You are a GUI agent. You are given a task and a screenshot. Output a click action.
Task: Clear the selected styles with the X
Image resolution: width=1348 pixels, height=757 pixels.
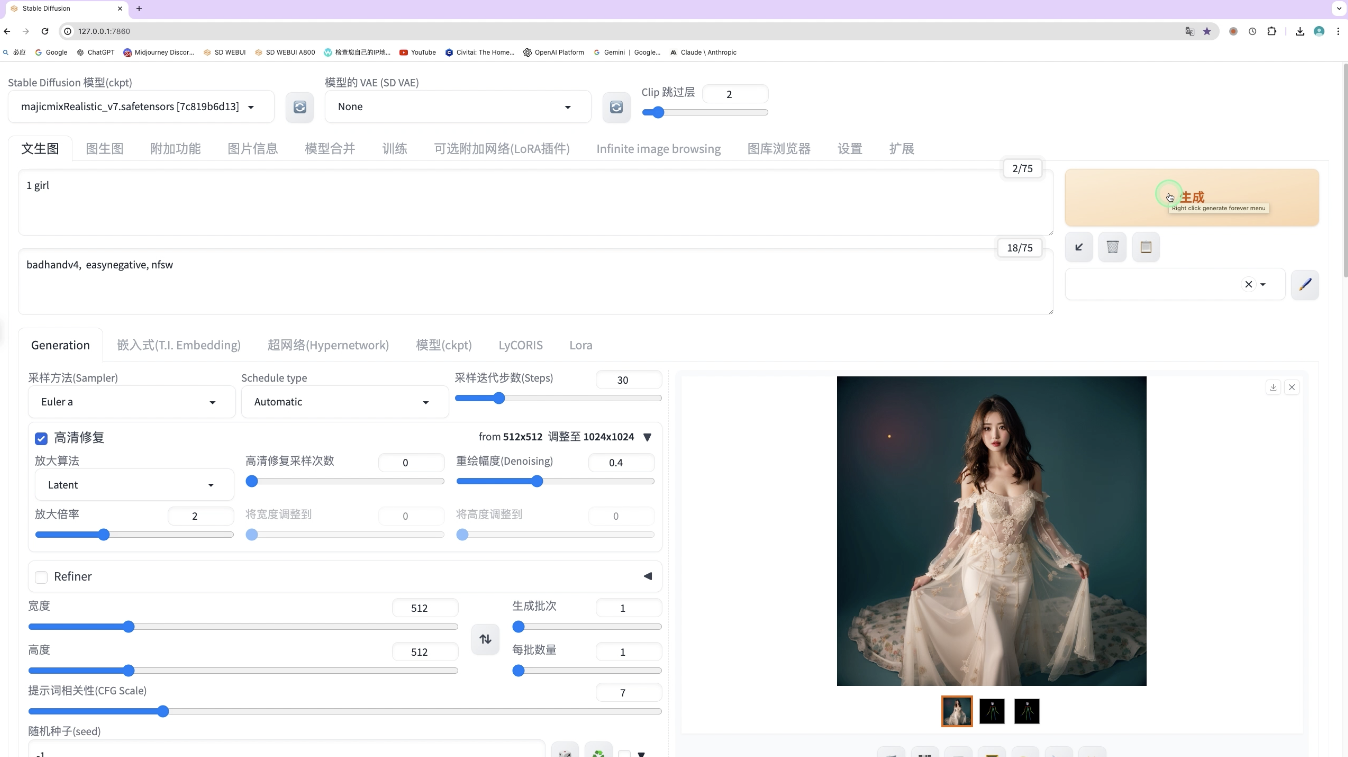1248,285
